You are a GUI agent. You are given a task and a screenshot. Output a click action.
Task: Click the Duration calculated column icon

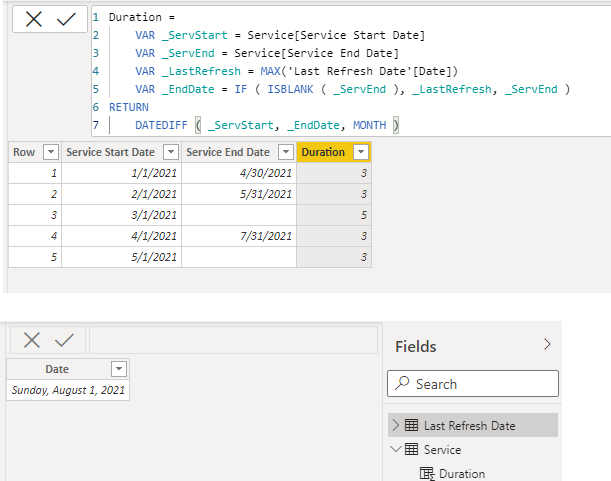point(427,474)
